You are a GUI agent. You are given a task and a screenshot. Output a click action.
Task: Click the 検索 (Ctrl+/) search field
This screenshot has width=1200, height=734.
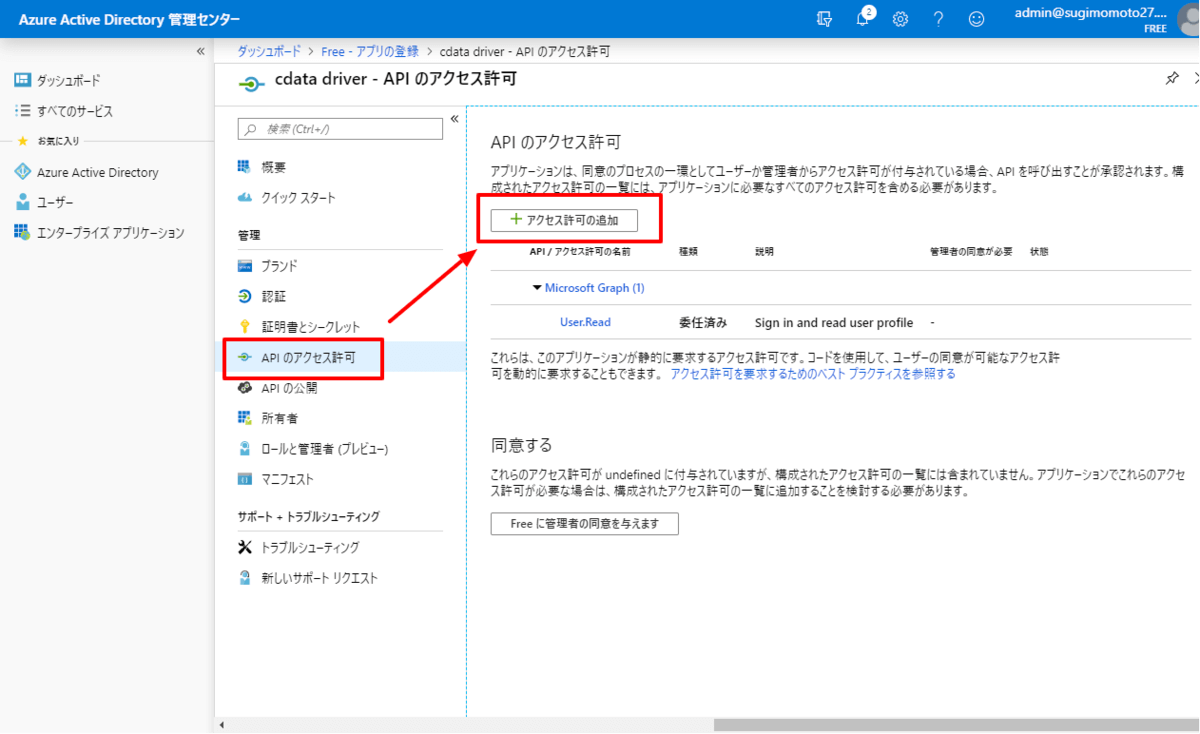(x=340, y=129)
